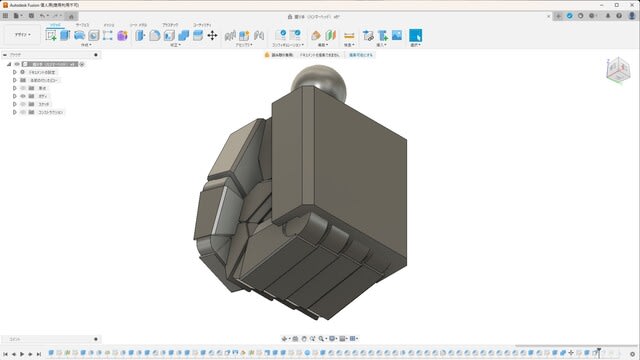Click the Select cursor tool icon
Image resolution: width=640 pixels, height=360 pixels.
[x=416, y=36]
